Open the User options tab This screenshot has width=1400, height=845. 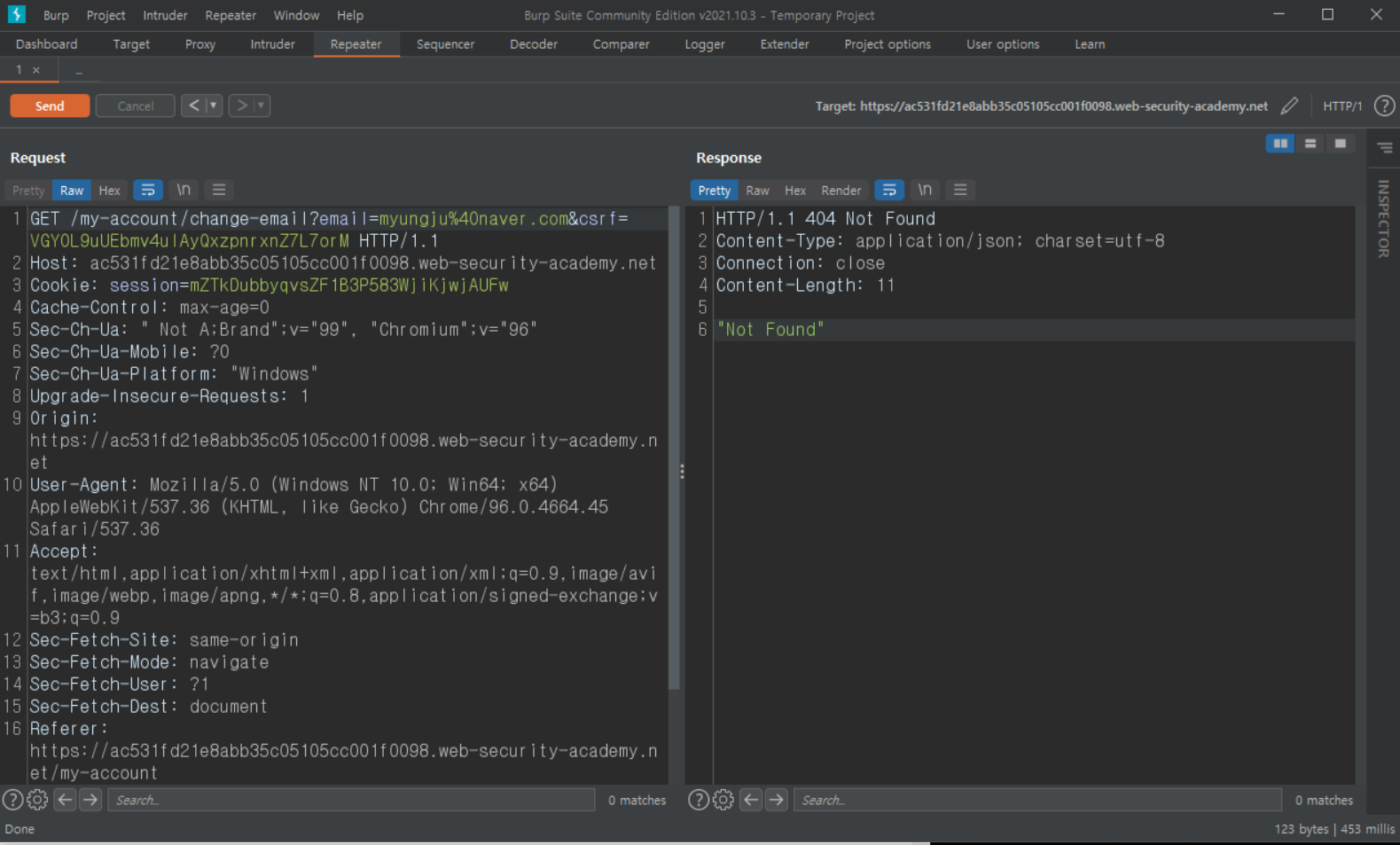coord(1003,44)
